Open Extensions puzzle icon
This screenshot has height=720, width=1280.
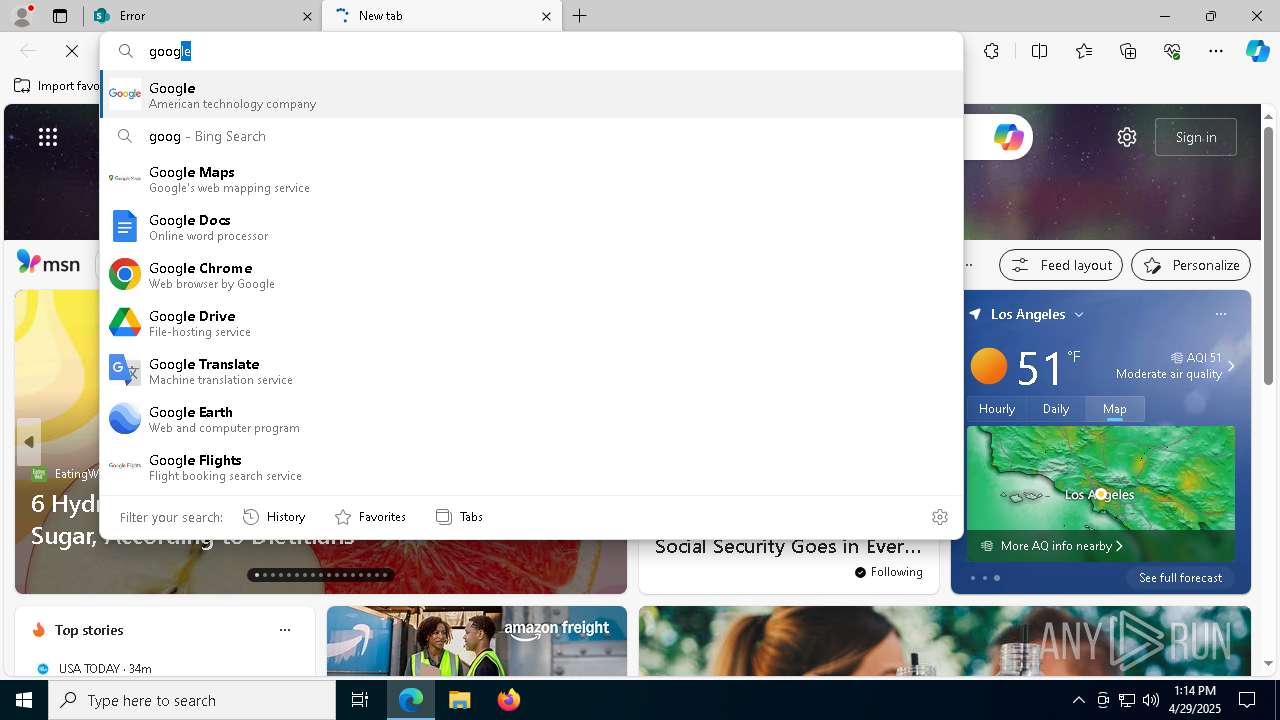pos(991,51)
